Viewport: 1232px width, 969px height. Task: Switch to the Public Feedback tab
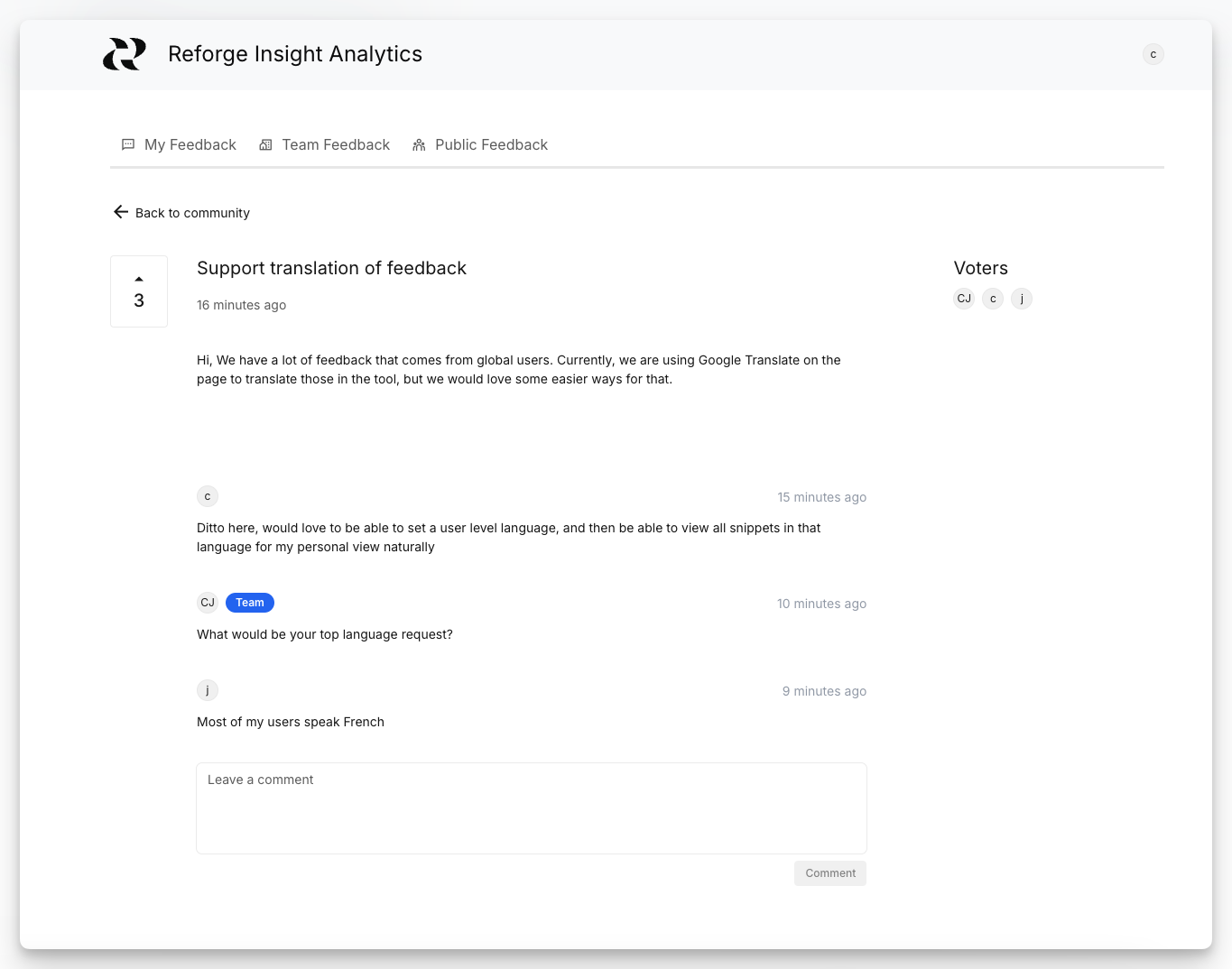pyautogui.click(x=480, y=144)
